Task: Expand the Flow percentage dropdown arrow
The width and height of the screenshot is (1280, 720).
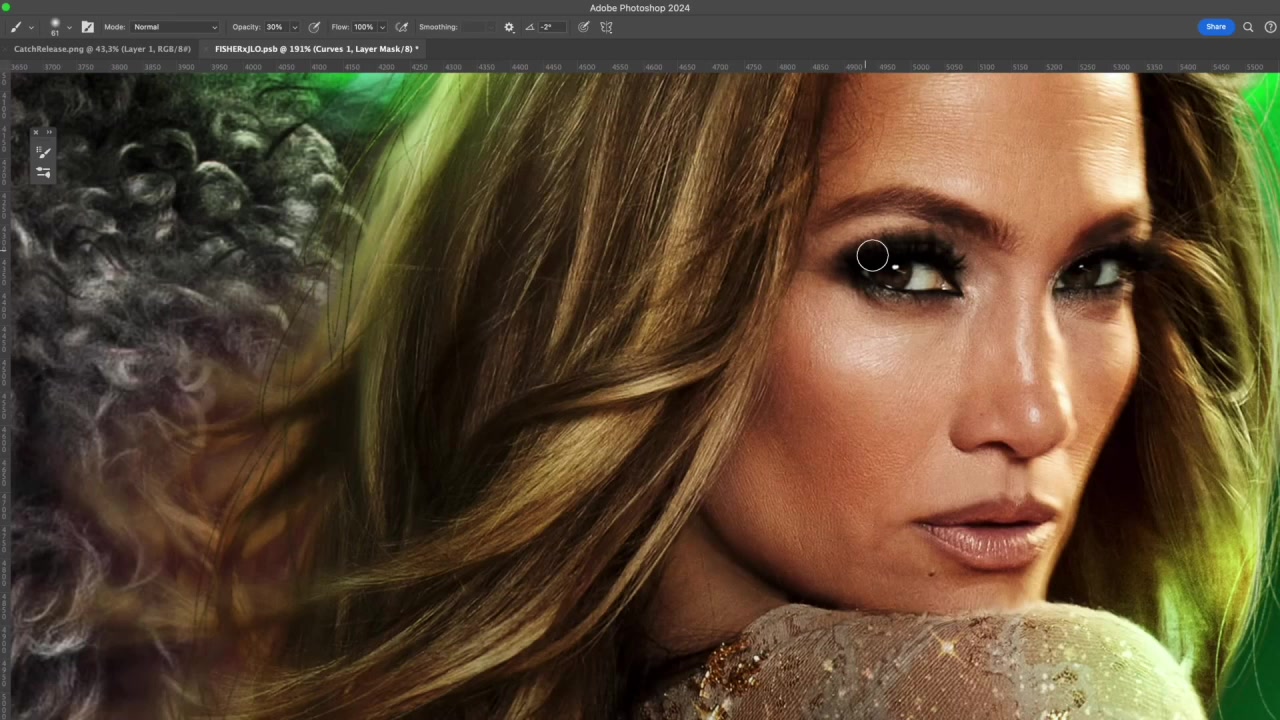Action: tap(382, 27)
